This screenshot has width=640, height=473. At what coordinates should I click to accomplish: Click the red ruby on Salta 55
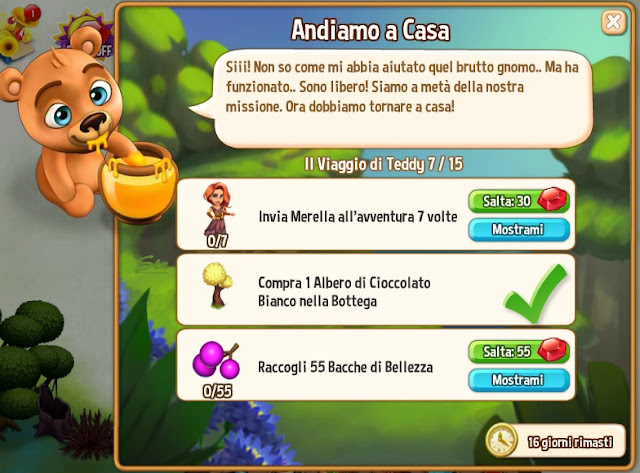click(x=552, y=350)
